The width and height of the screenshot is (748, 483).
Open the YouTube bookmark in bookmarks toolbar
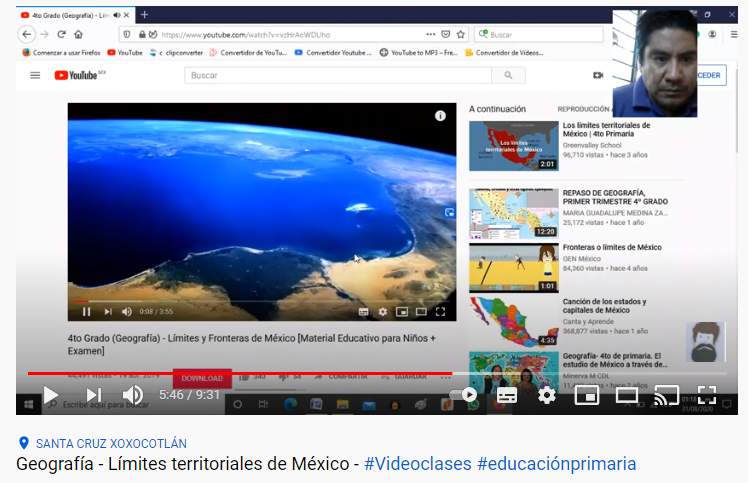pyautogui.click(x=125, y=52)
